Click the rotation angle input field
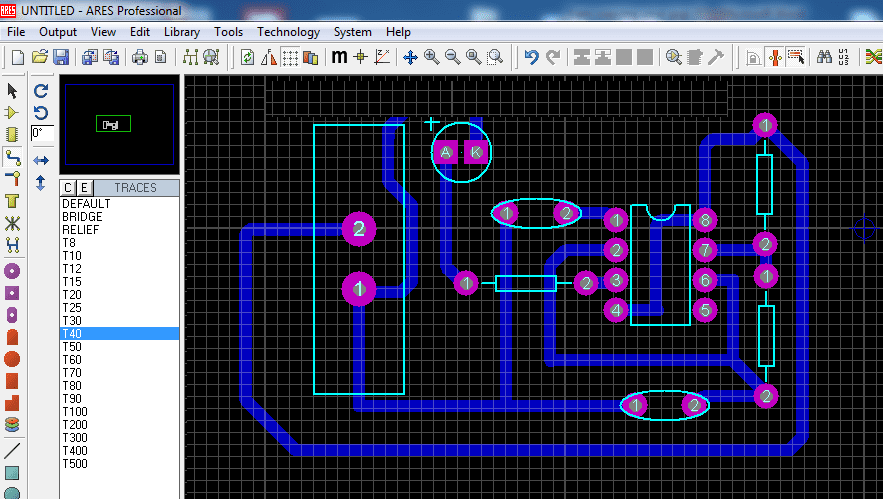 (41, 132)
